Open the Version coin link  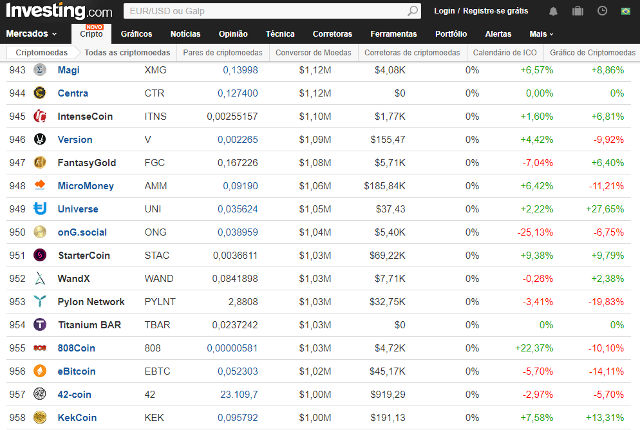click(x=75, y=140)
